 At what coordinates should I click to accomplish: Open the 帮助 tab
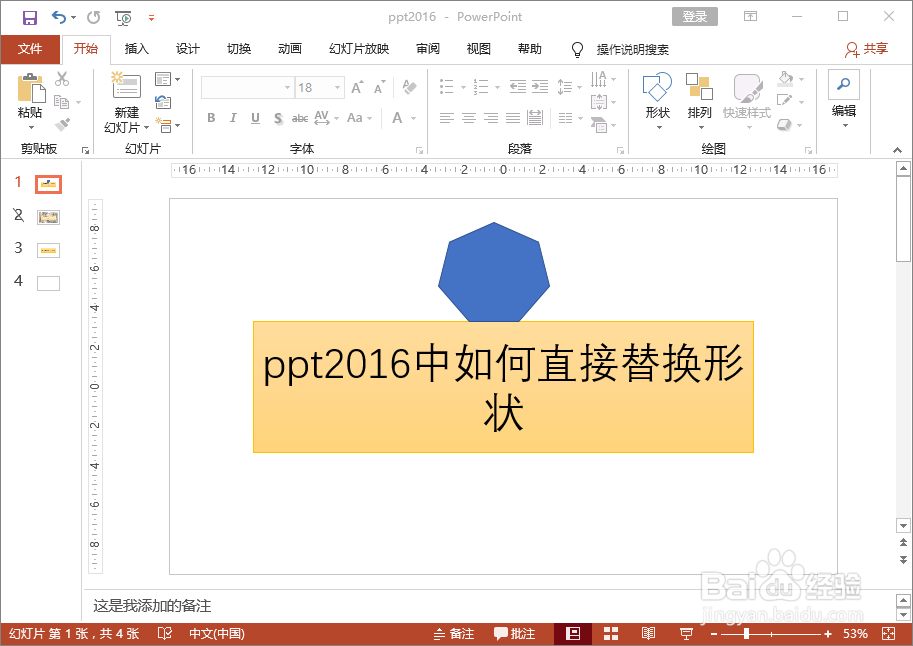[530, 49]
